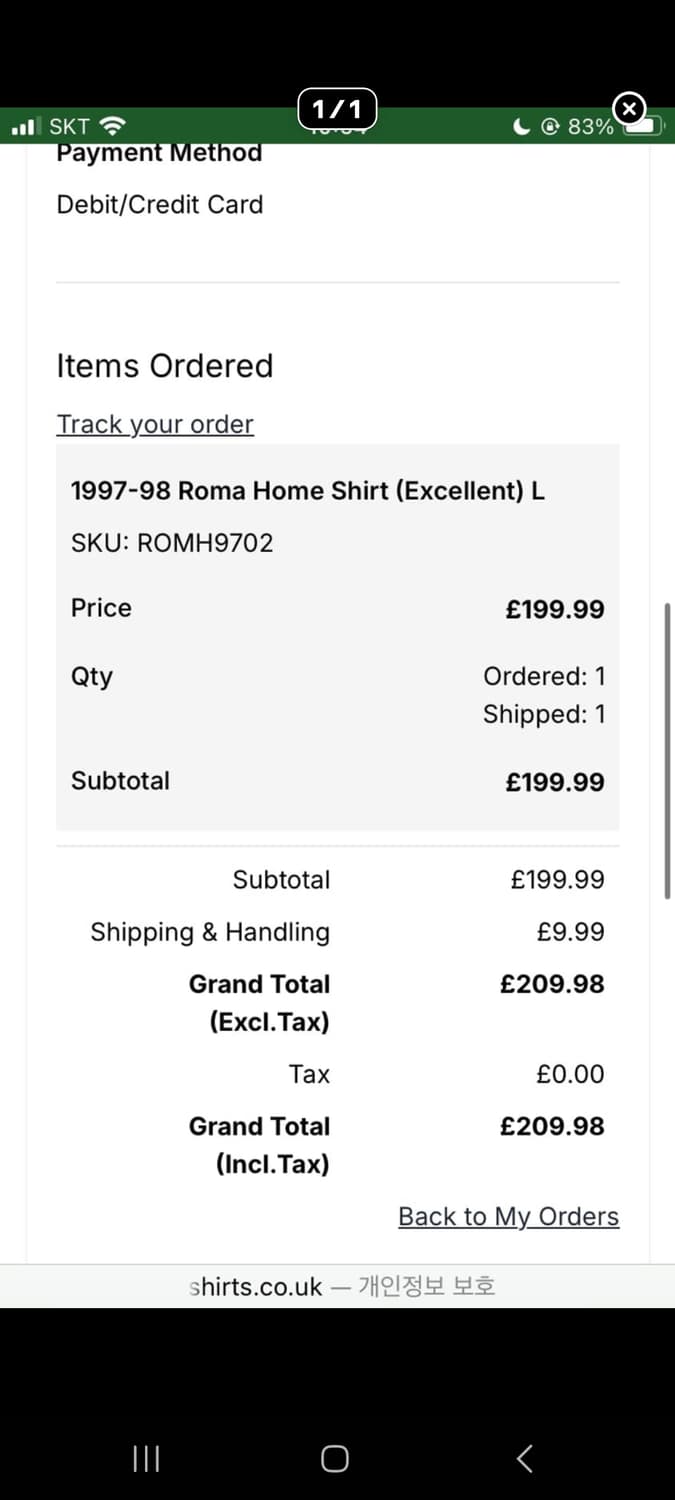Open recent apps with the three-line icon
675x1500 pixels.
click(x=146, y=1459)
